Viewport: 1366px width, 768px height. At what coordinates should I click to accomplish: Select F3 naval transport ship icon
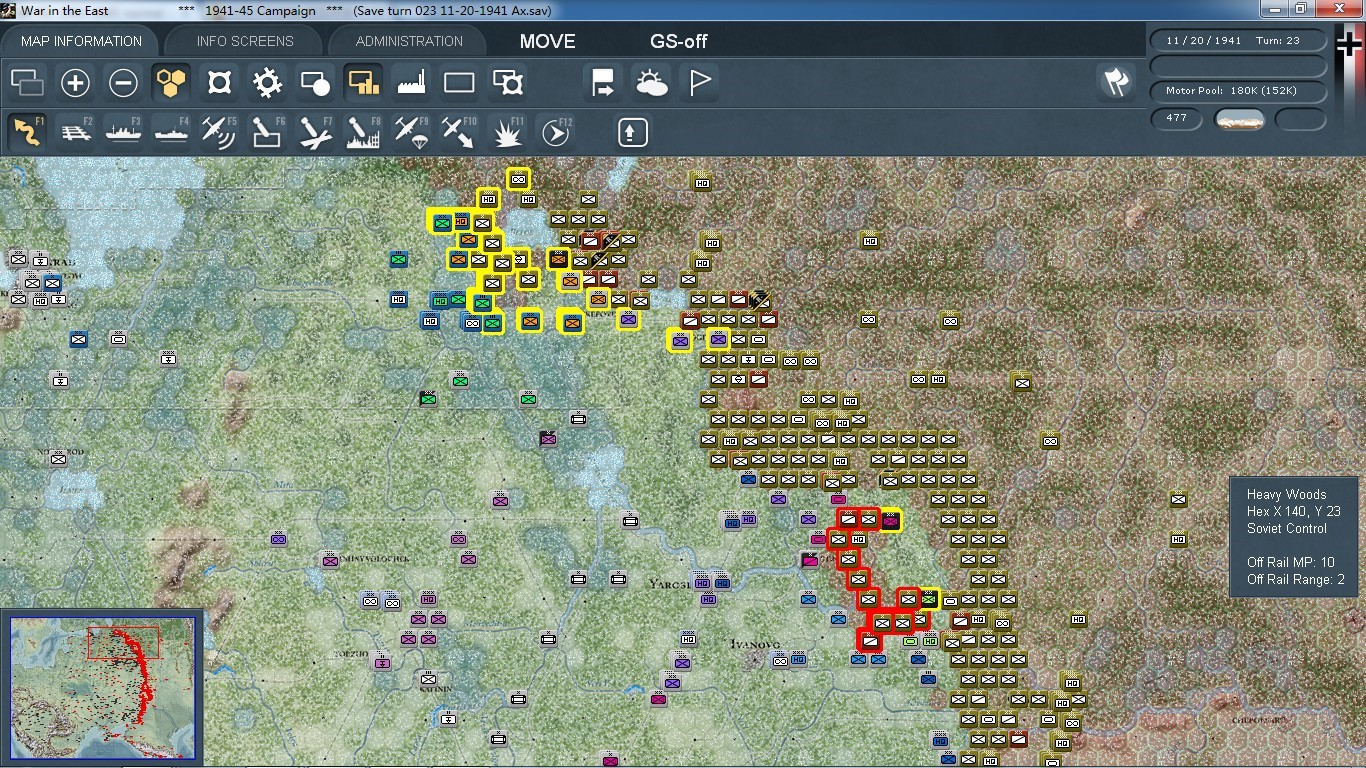coord(123,132)
